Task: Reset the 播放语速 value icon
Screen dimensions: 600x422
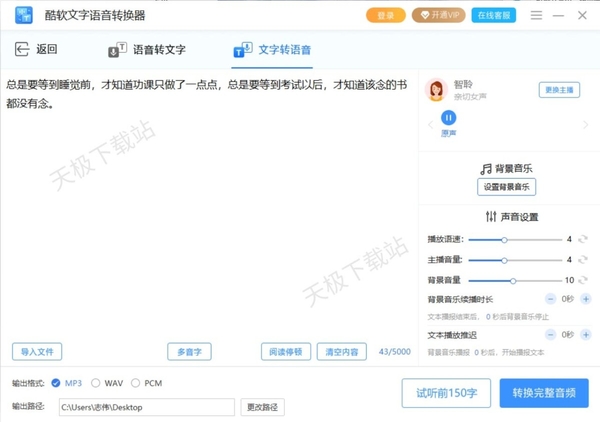Action: [583, 239]
